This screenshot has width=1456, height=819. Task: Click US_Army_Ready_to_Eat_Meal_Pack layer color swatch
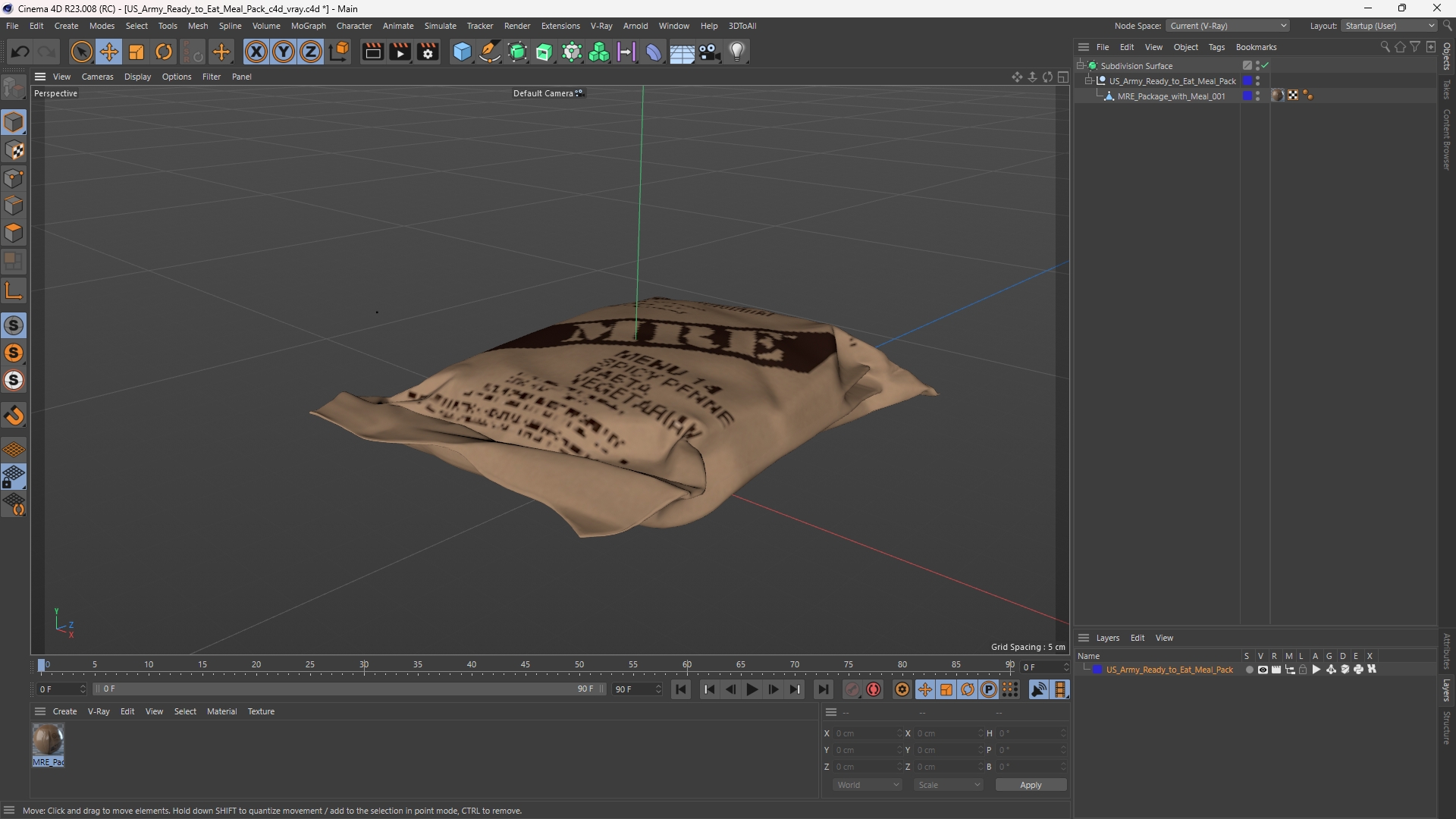click(1097, 670)
